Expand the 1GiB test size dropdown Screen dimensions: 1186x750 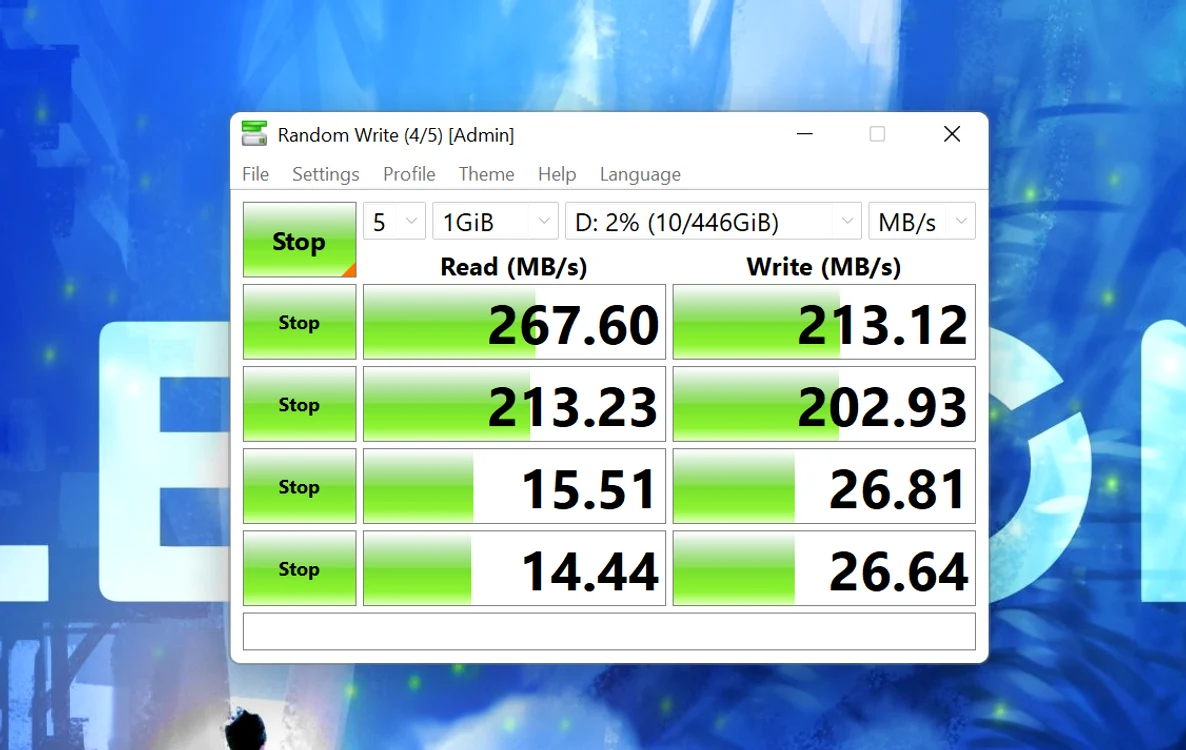point(495,222)
